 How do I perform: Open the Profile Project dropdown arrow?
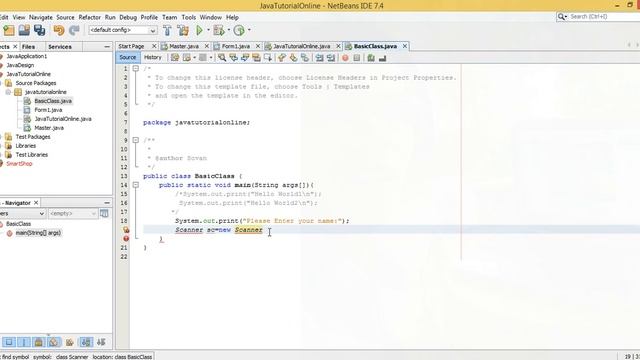[x=249, y=30]
